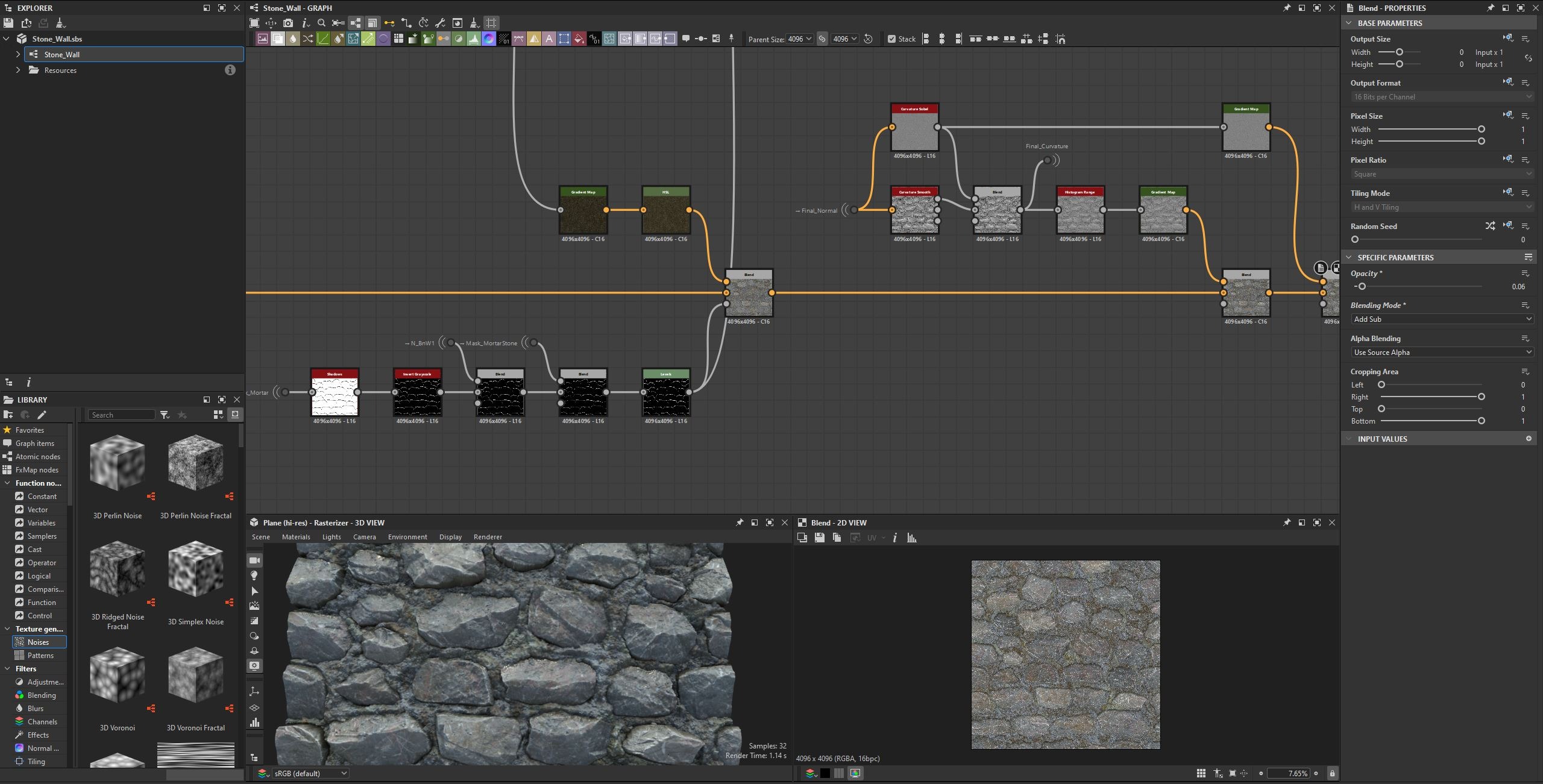The width and height of the screenshot is (1543, 784).
Task: Toggle the library thumbnail view mode button
Action: coord(218,415)
